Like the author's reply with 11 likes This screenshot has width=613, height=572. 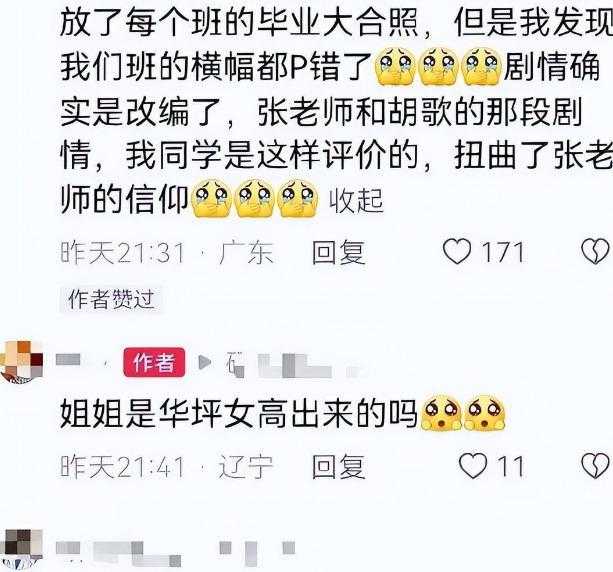[x=473, y=466]
